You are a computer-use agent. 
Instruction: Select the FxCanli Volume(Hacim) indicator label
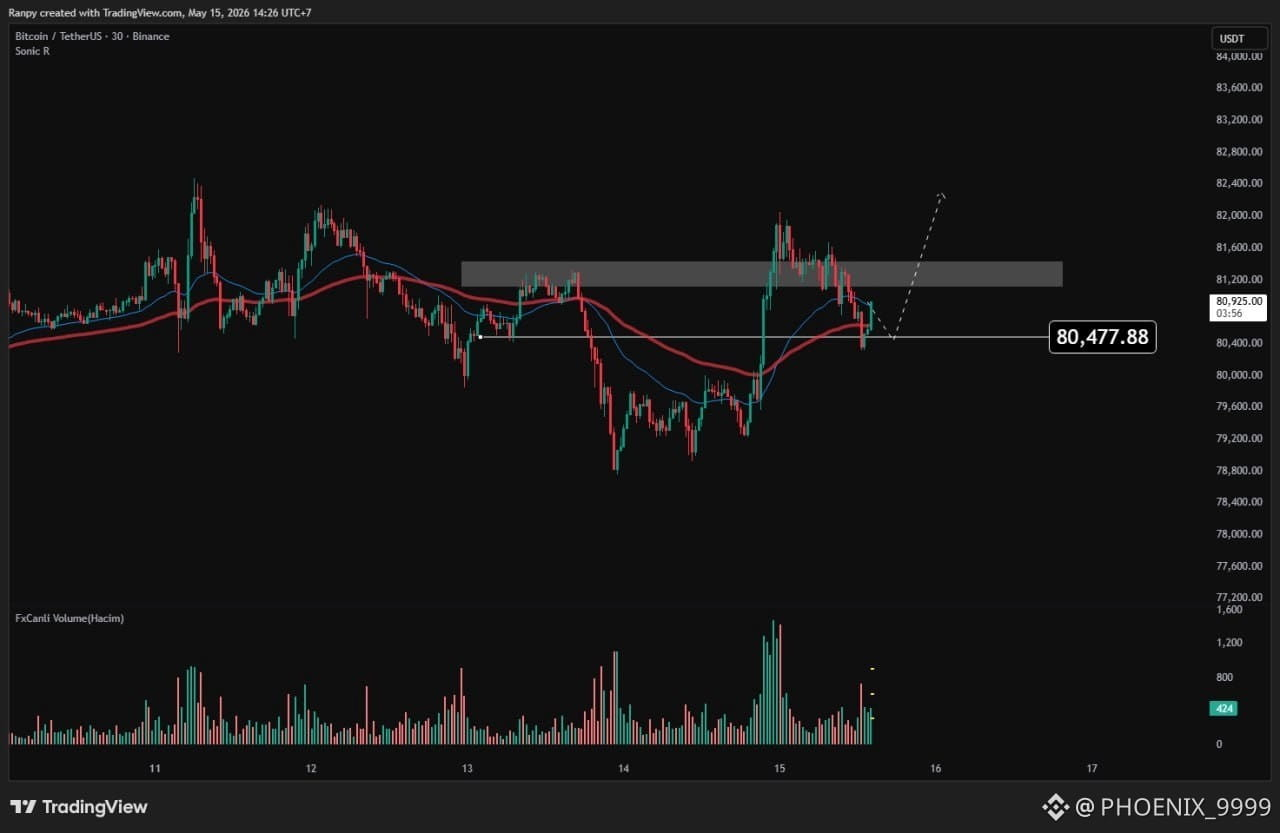click(69, 618)
